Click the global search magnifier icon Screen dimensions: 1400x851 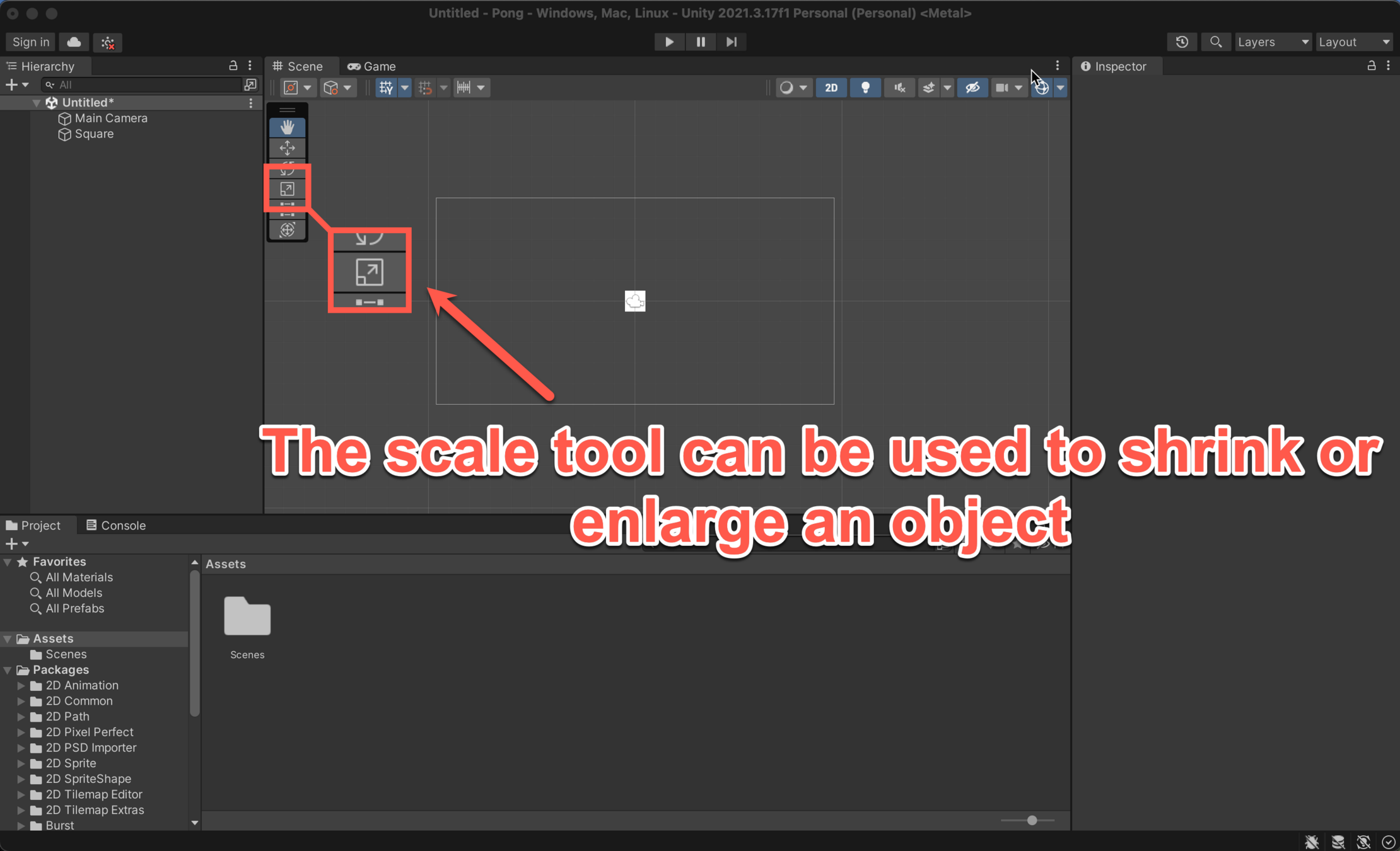1216,42
